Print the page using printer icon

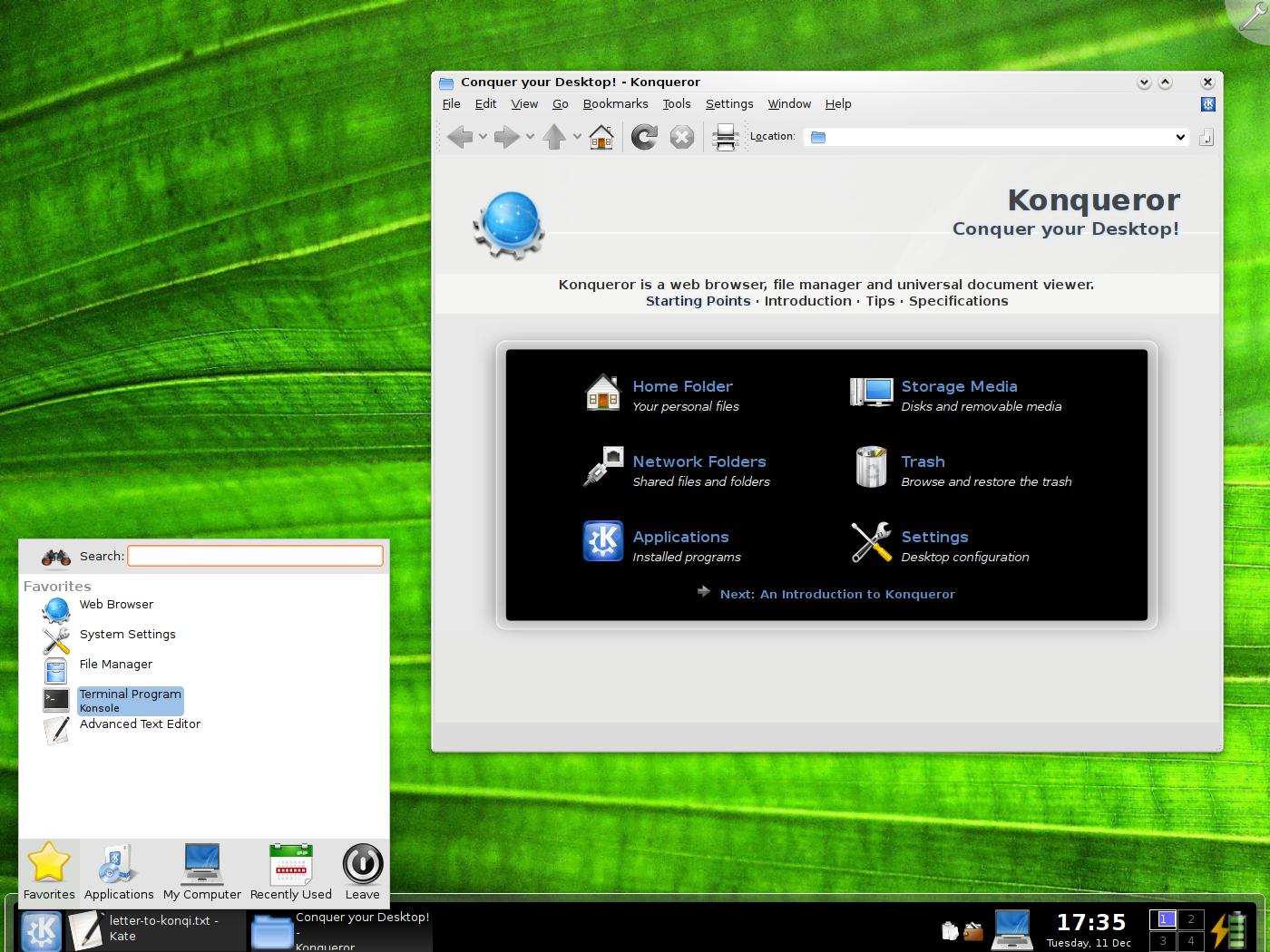click(x=725, y=137)
